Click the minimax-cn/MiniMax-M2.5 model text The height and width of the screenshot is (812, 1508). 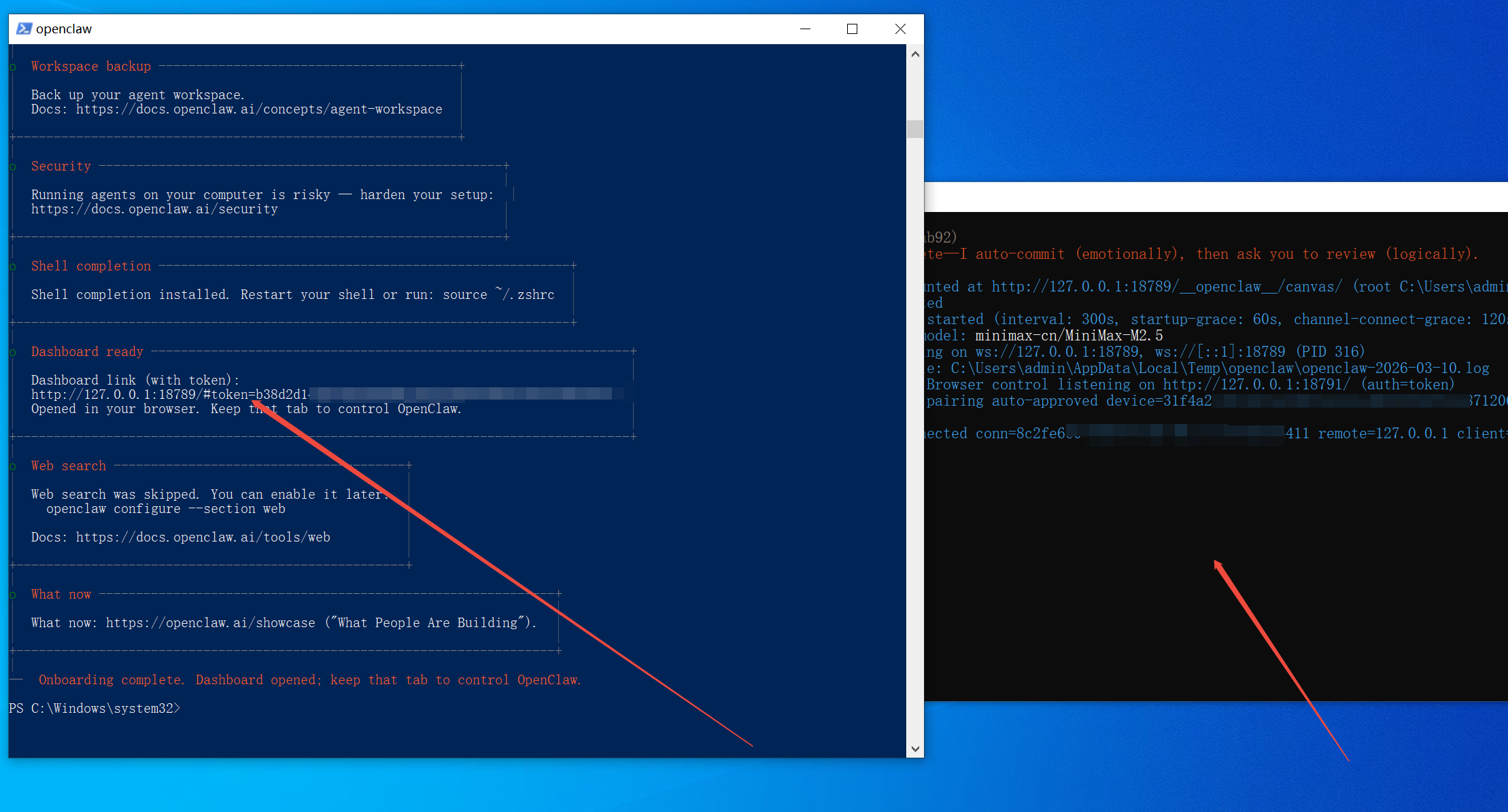[1069, 336]
